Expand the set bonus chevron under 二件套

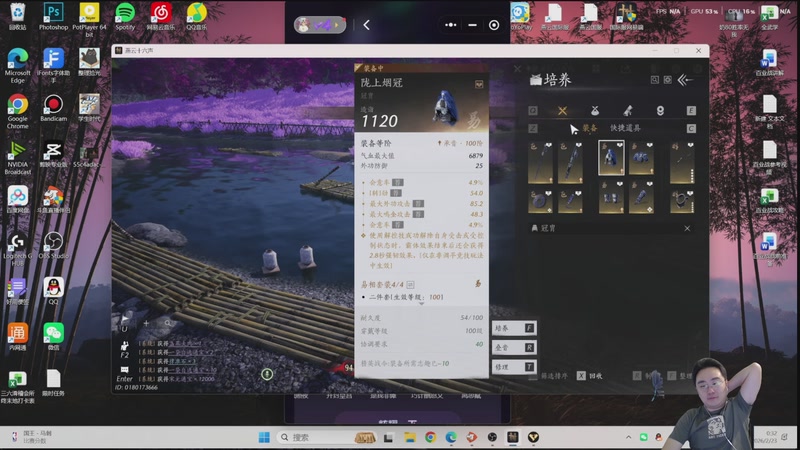click(x=421, y=304)
